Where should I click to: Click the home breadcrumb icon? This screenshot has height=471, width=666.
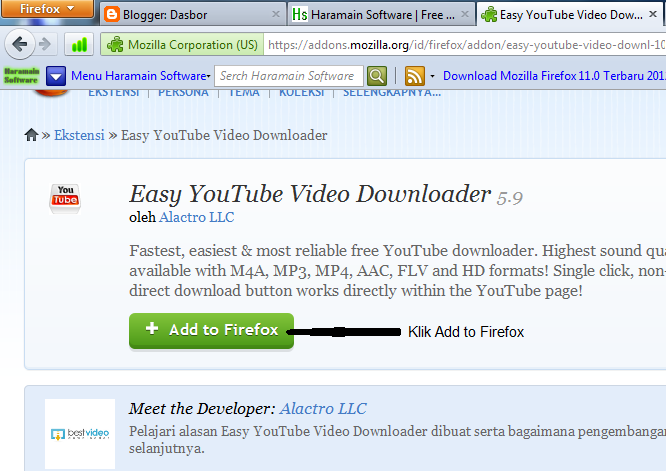pyautogui.click(x=31, y=135)
